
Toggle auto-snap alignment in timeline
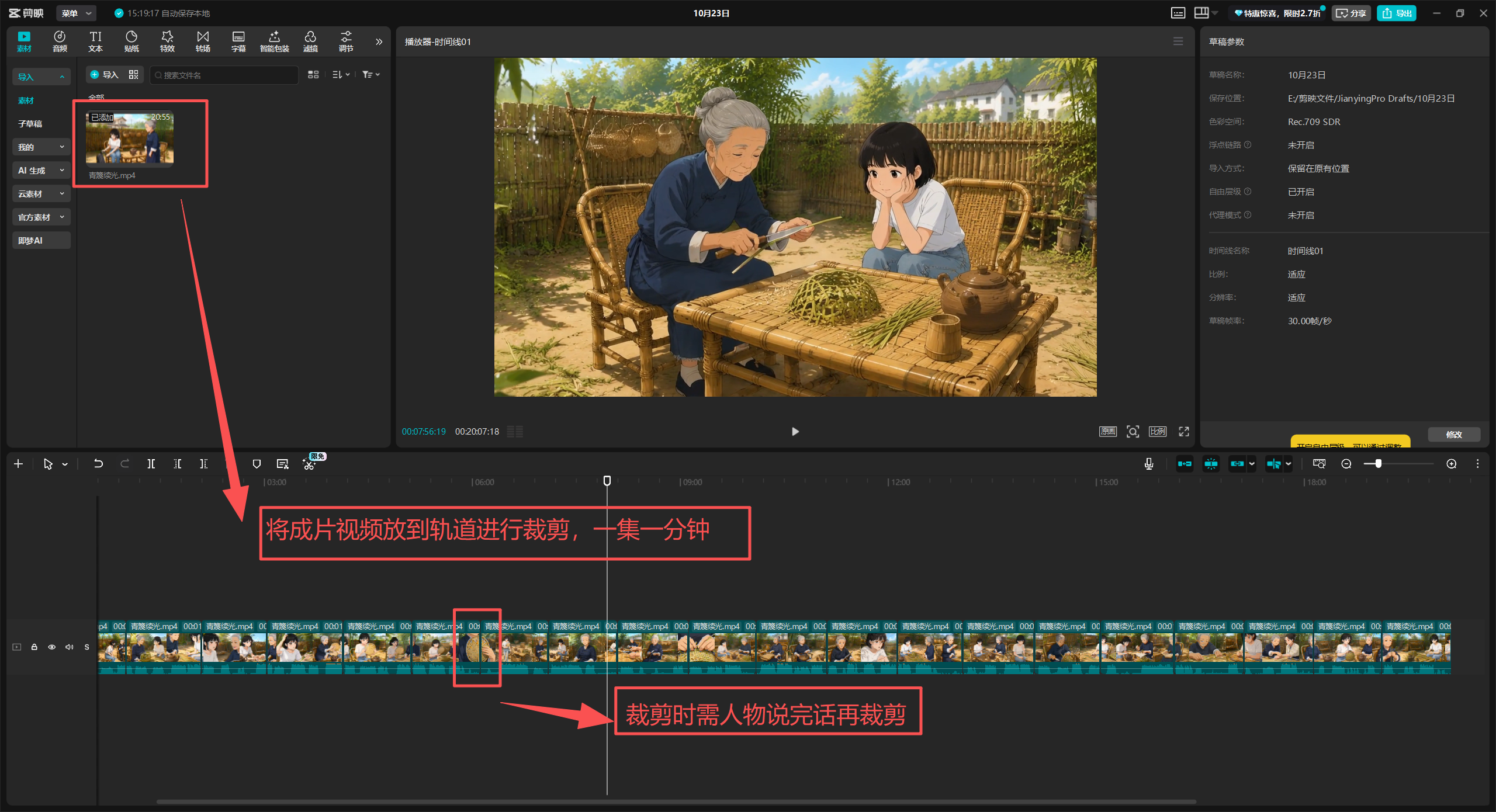point(1211,464)
